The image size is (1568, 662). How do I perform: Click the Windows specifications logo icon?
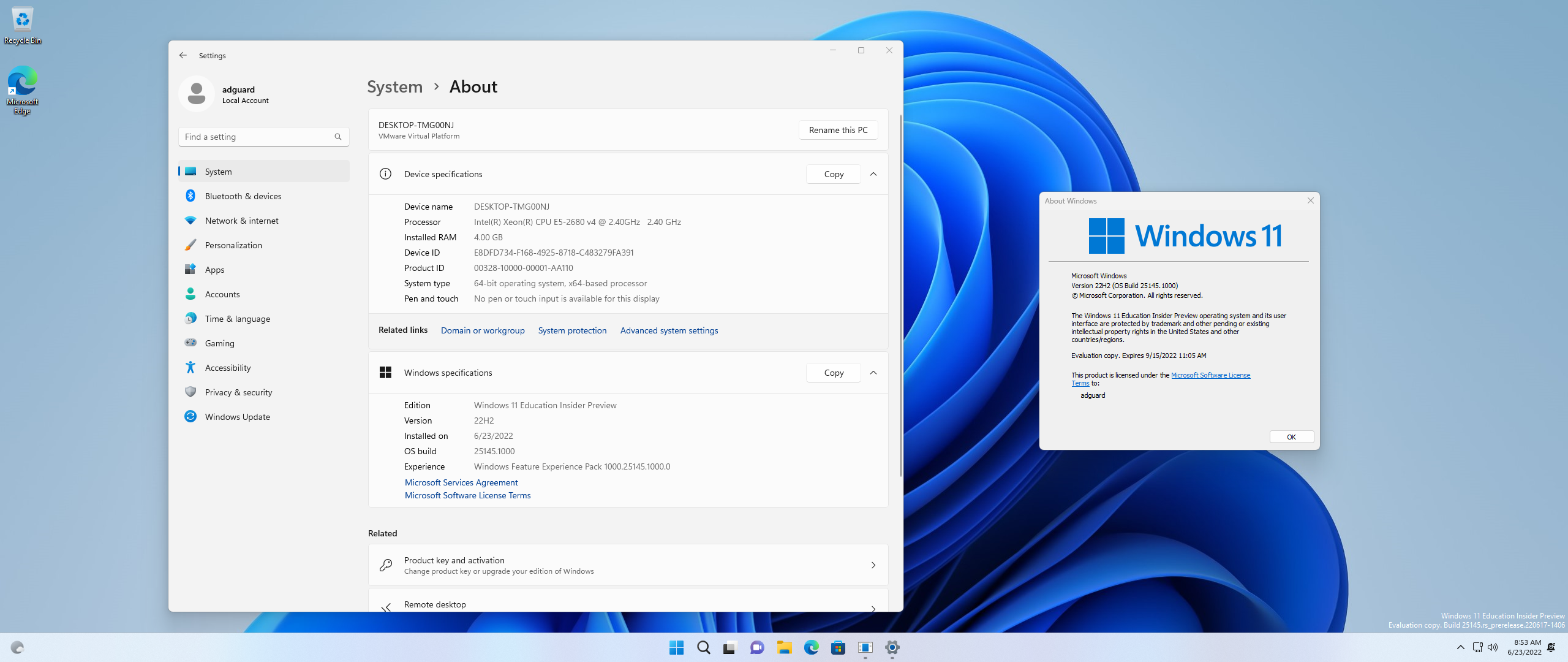[385, 373]
